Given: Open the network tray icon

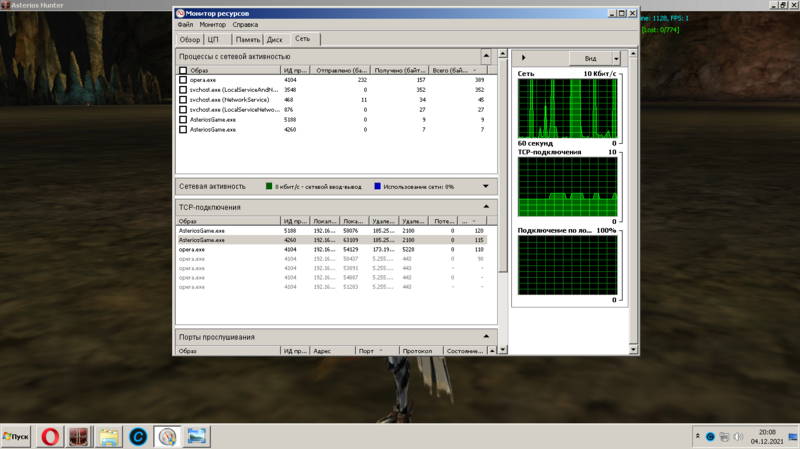Looking at the screenshot, I should 724,437.
